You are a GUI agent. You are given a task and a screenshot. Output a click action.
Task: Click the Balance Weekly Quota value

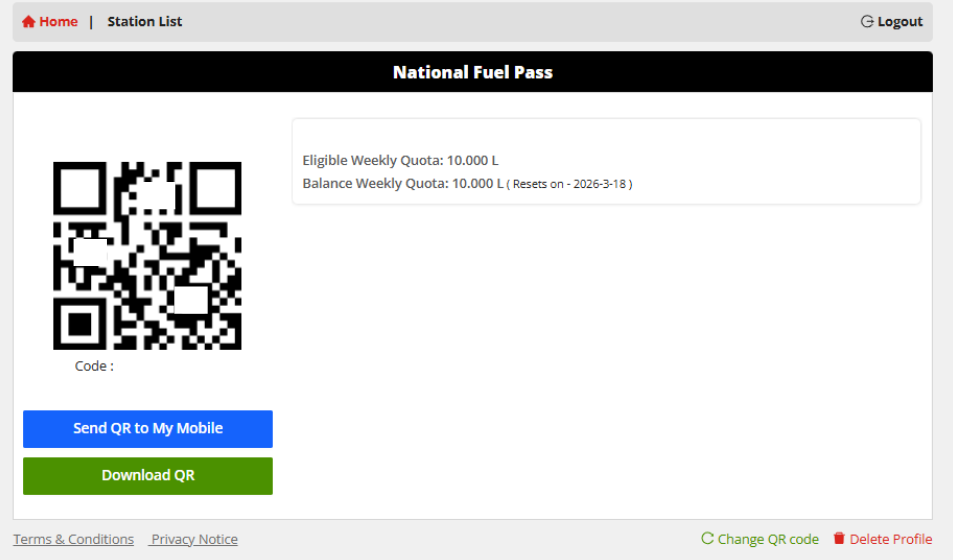pyautogui.click(x=475, y=184)
